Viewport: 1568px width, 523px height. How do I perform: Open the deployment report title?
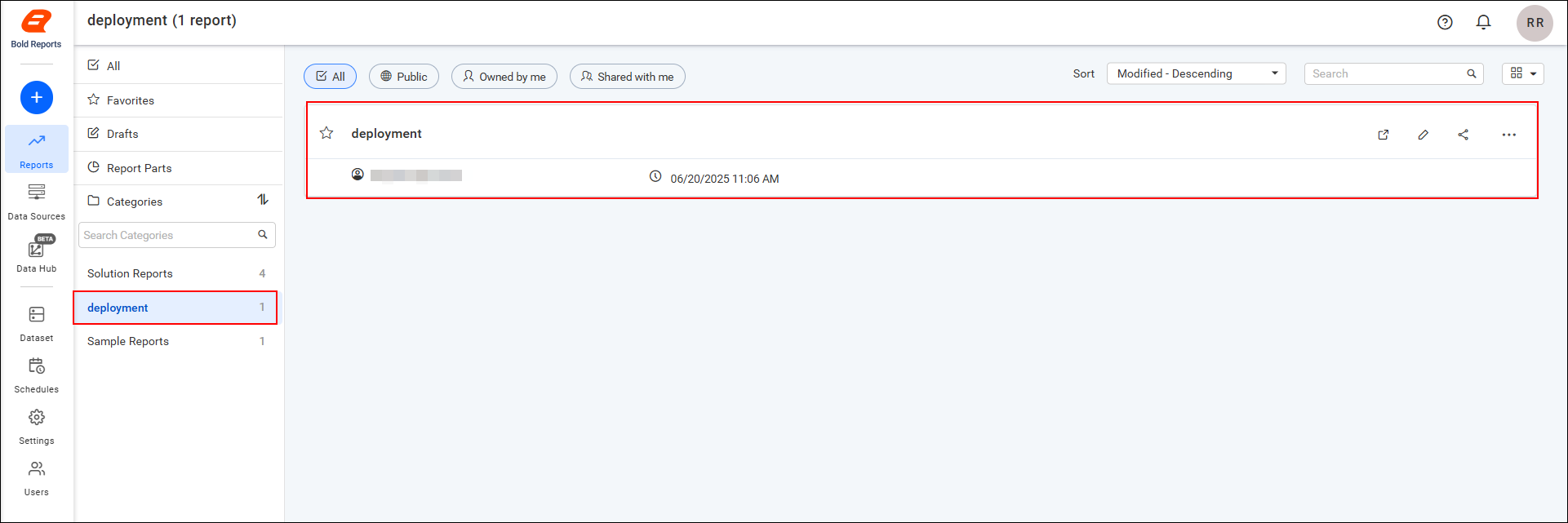[x=387, y=134]
